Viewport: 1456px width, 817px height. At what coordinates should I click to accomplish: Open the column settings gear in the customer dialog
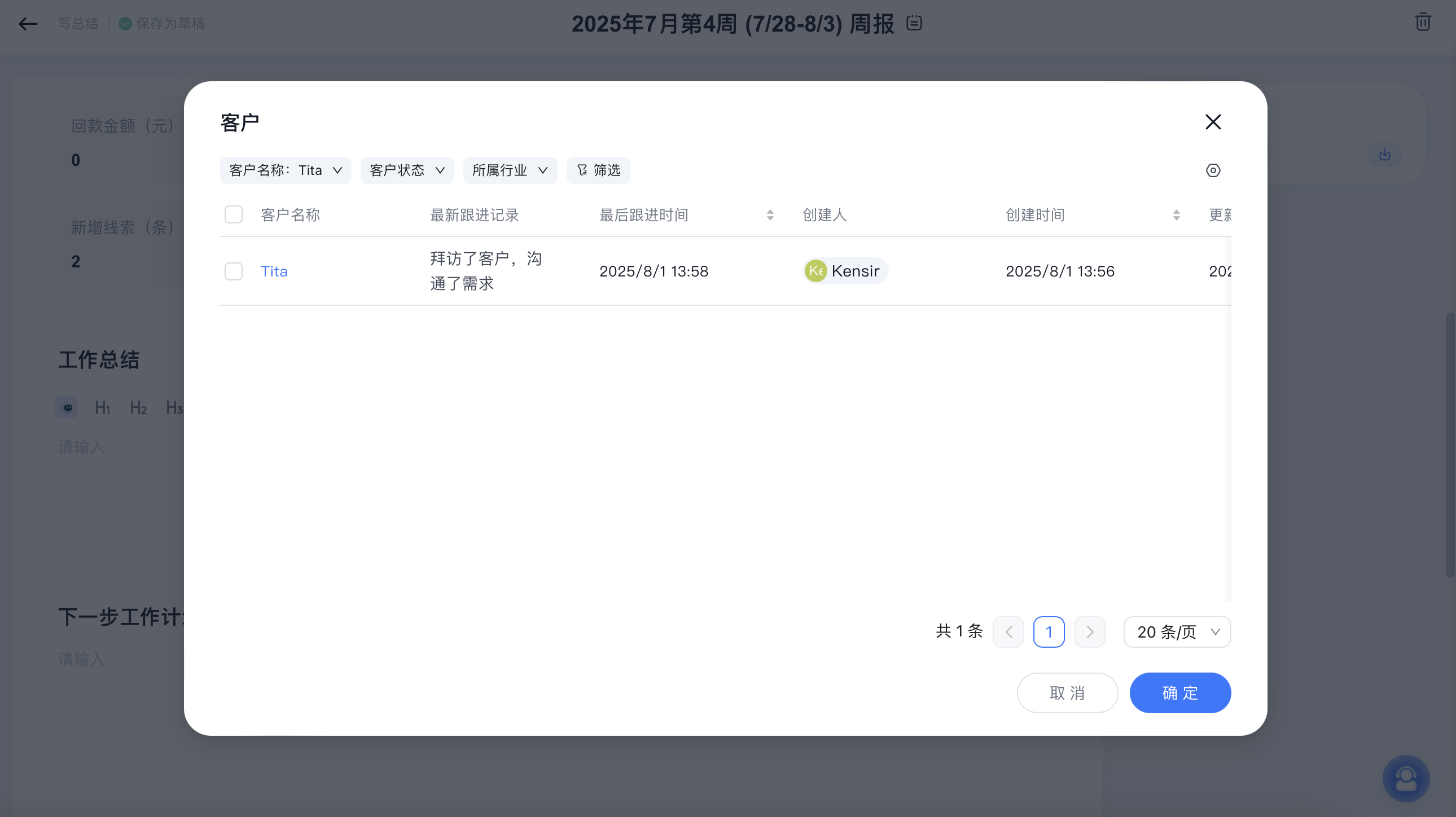pos(1213,170)
